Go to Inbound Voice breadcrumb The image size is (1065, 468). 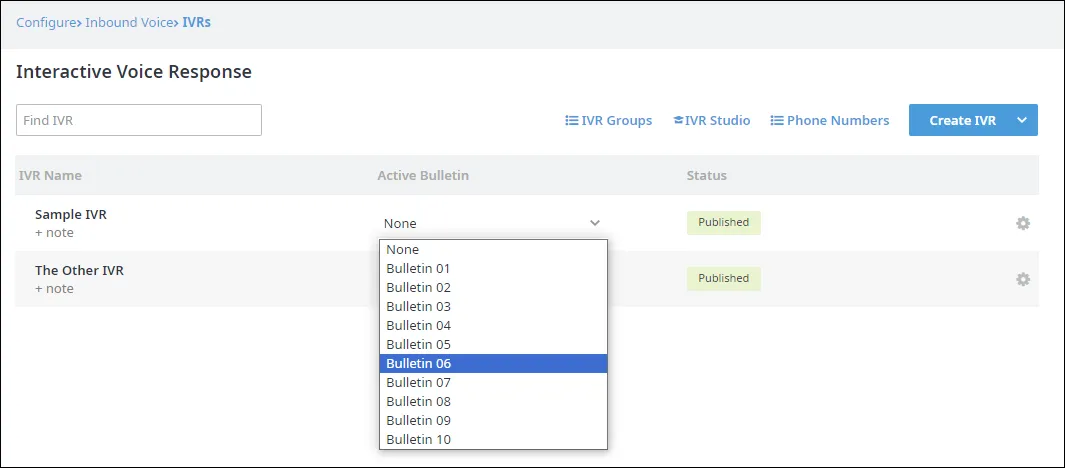pos(129,22)
